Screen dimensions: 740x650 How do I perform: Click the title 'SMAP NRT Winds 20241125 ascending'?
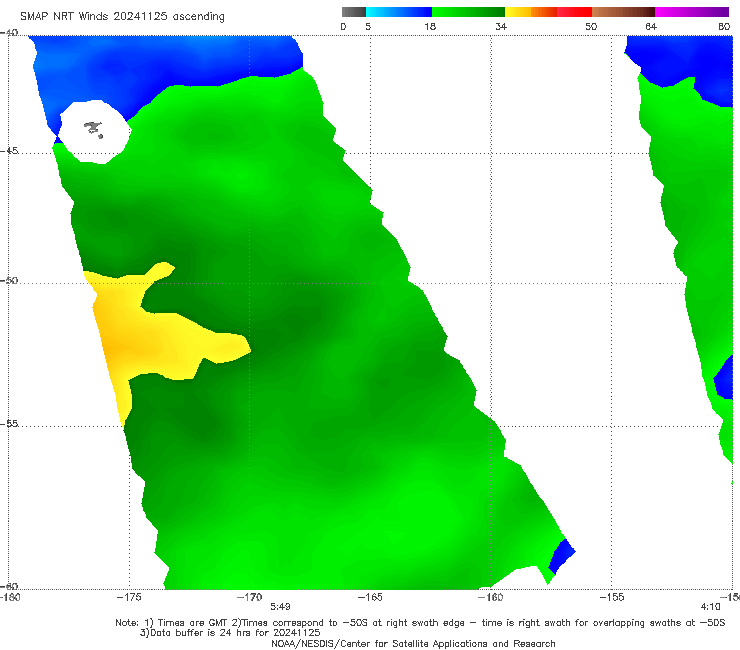tap(122, 17)
